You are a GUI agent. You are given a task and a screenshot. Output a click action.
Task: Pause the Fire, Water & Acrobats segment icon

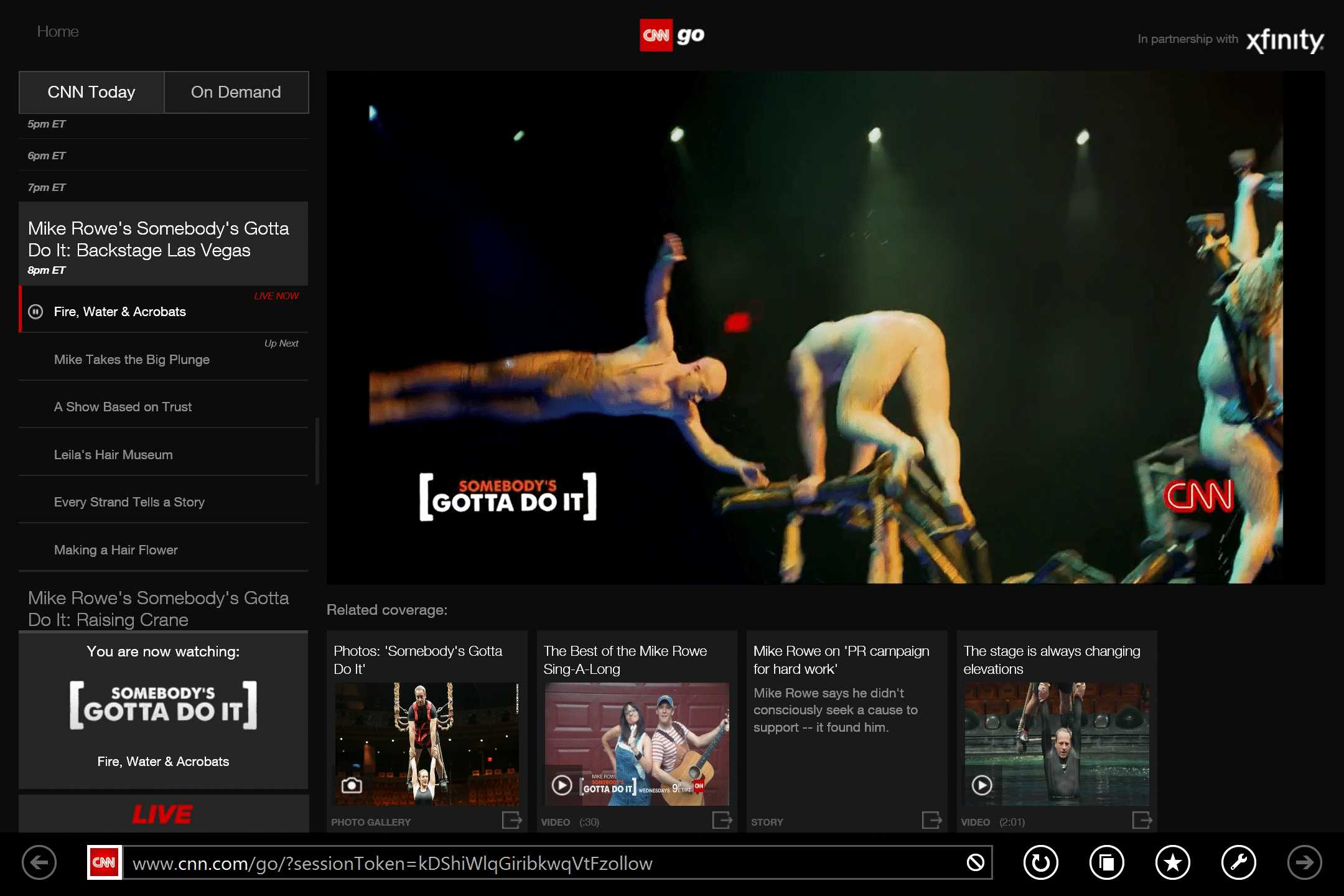coord(36,312)
